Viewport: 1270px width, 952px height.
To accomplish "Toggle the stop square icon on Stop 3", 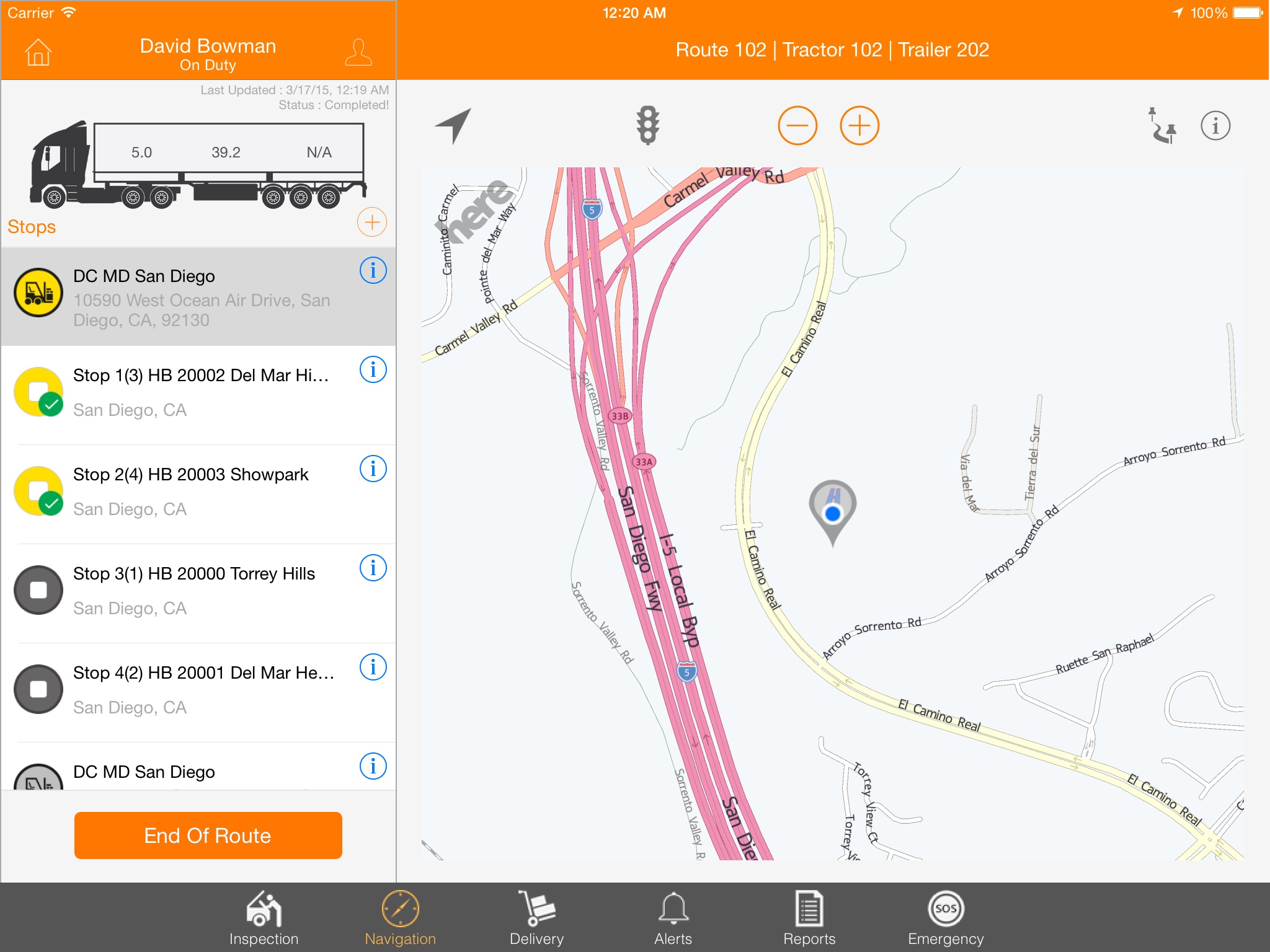I will [x=36, y=588].
